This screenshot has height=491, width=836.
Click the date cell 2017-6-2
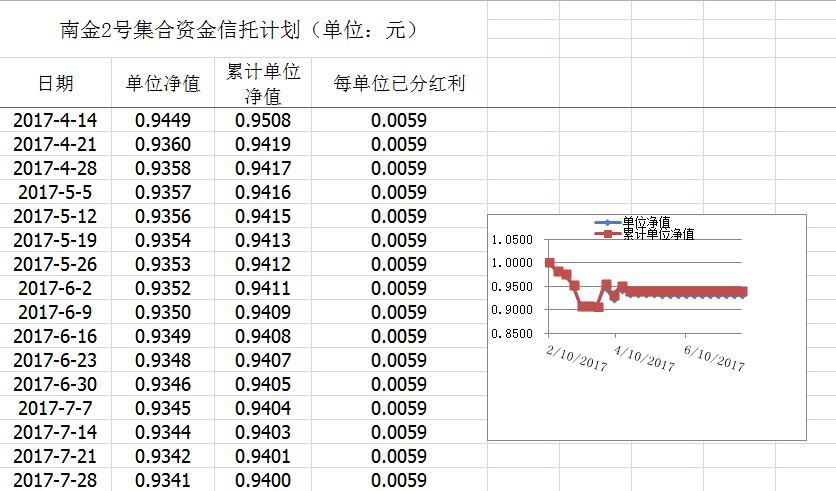click(56, 288)
